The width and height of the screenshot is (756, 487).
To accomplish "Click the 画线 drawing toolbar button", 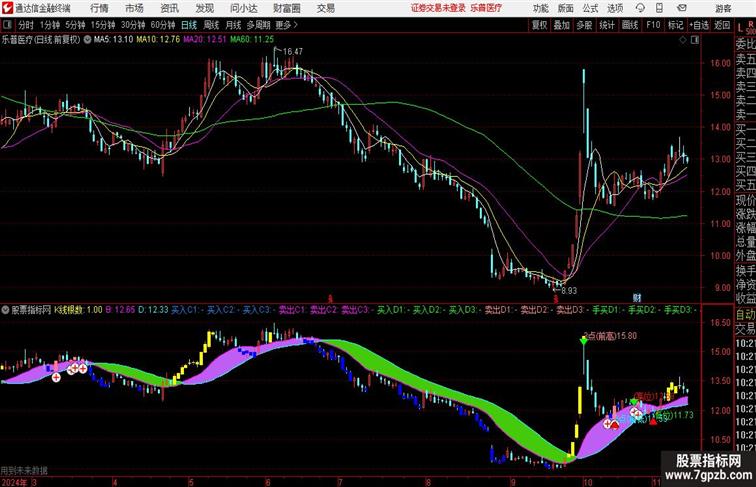I will click(x=630, y=25).
